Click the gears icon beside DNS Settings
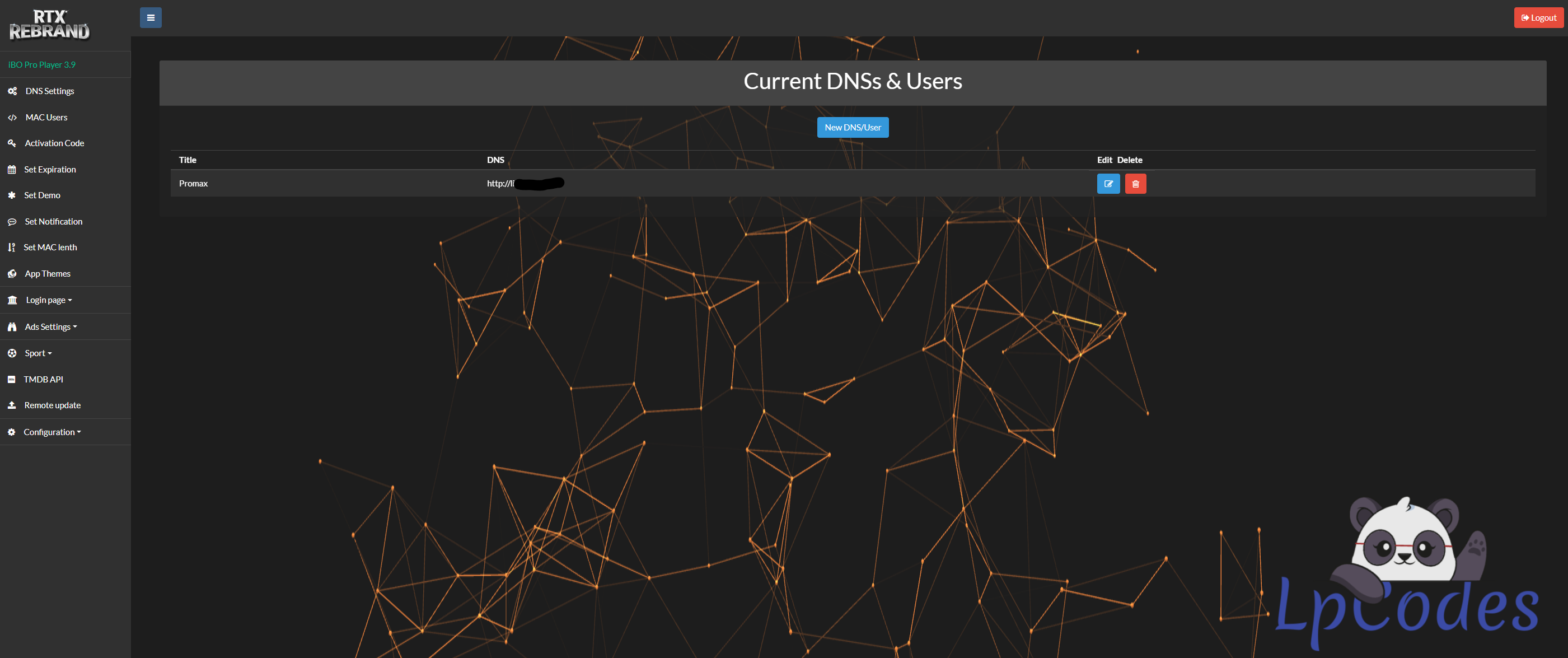The width and height of the screenshot is (1568, 658). point(12,91)
